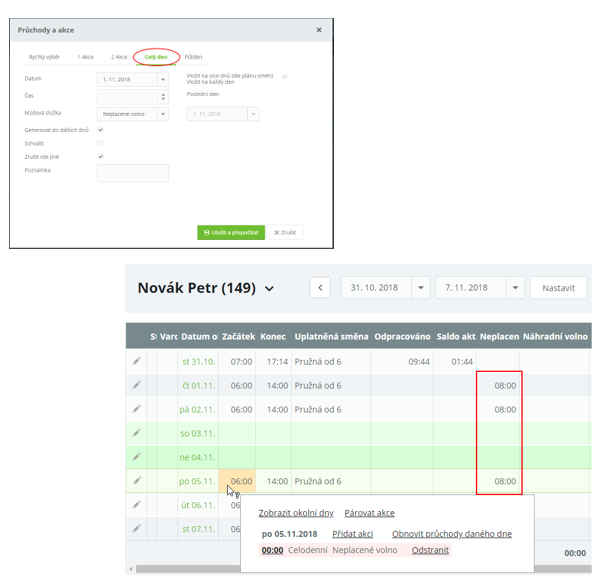Click the pencil edit icon for so 03.11. row

137,433
